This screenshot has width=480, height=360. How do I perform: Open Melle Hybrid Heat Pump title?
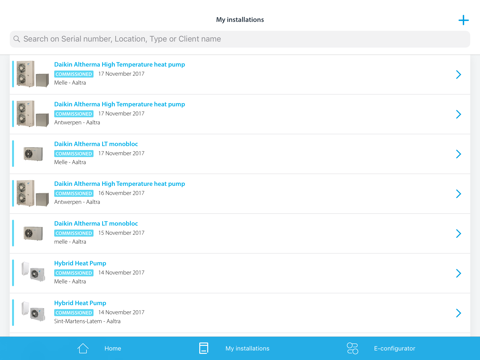[80, 263]
